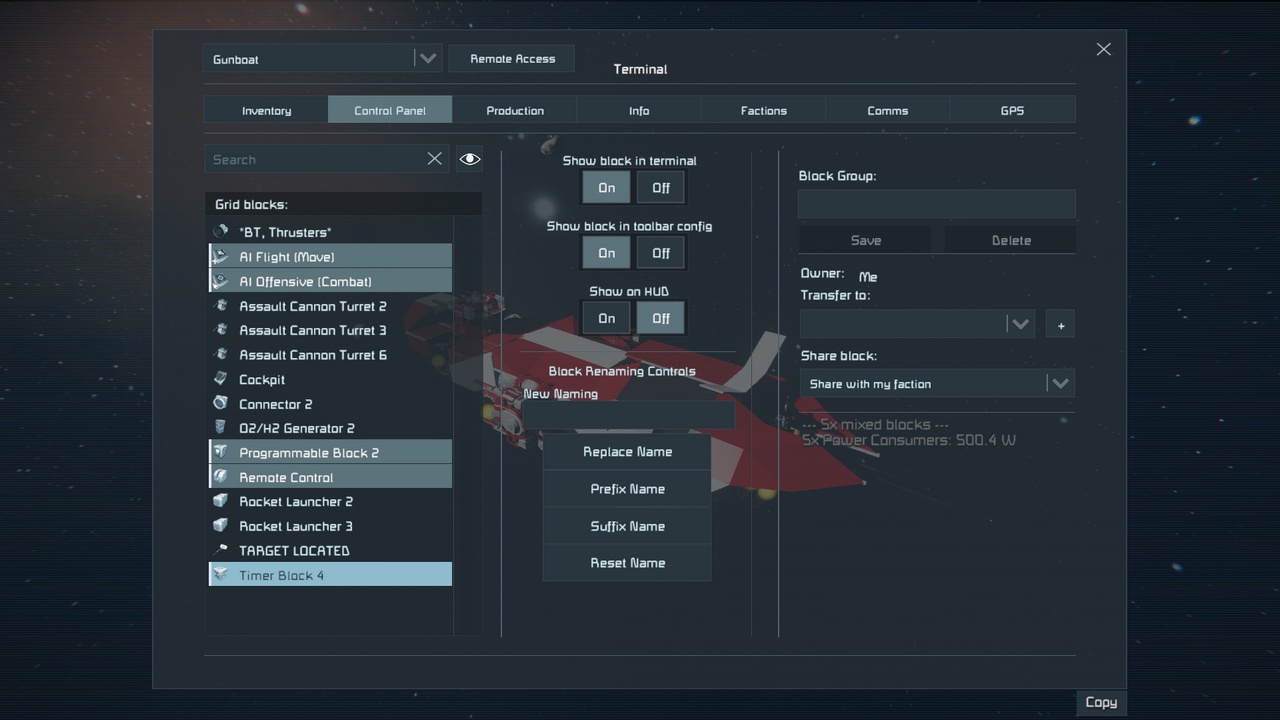Turn On Show block in toolbar config
This screenshot has width=1280, height=720.
(x=607, y=253)
